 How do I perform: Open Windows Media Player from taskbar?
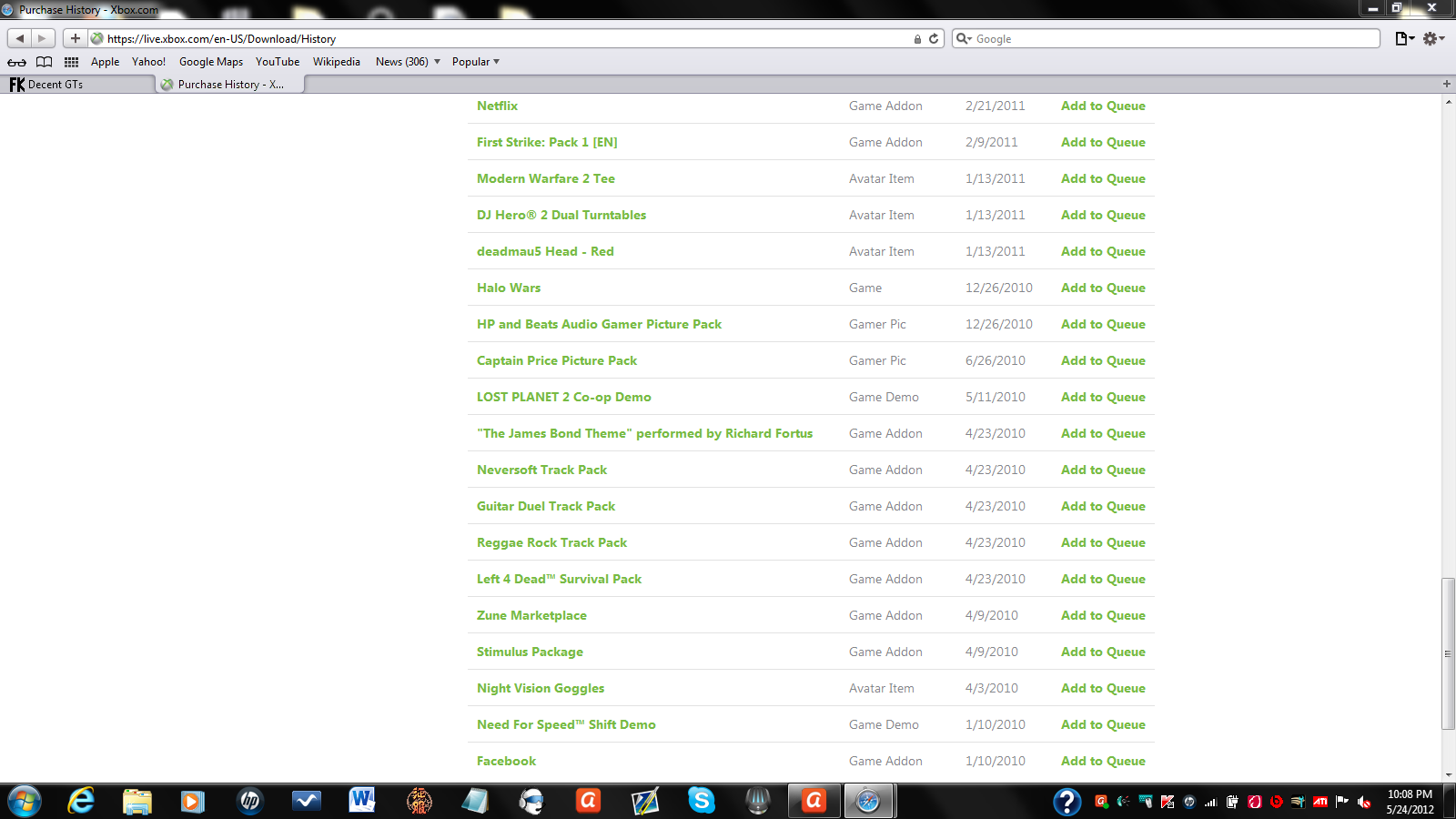193,801
